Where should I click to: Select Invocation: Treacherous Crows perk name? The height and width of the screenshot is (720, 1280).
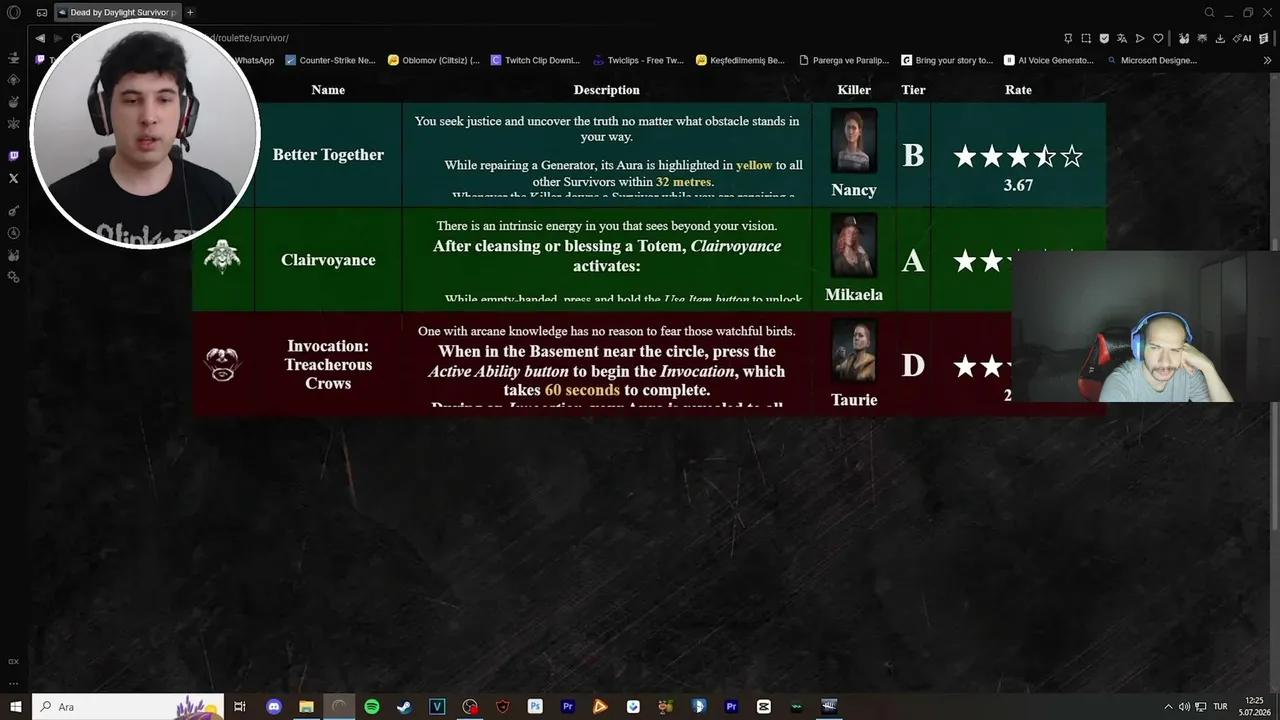tap(328, 365)
